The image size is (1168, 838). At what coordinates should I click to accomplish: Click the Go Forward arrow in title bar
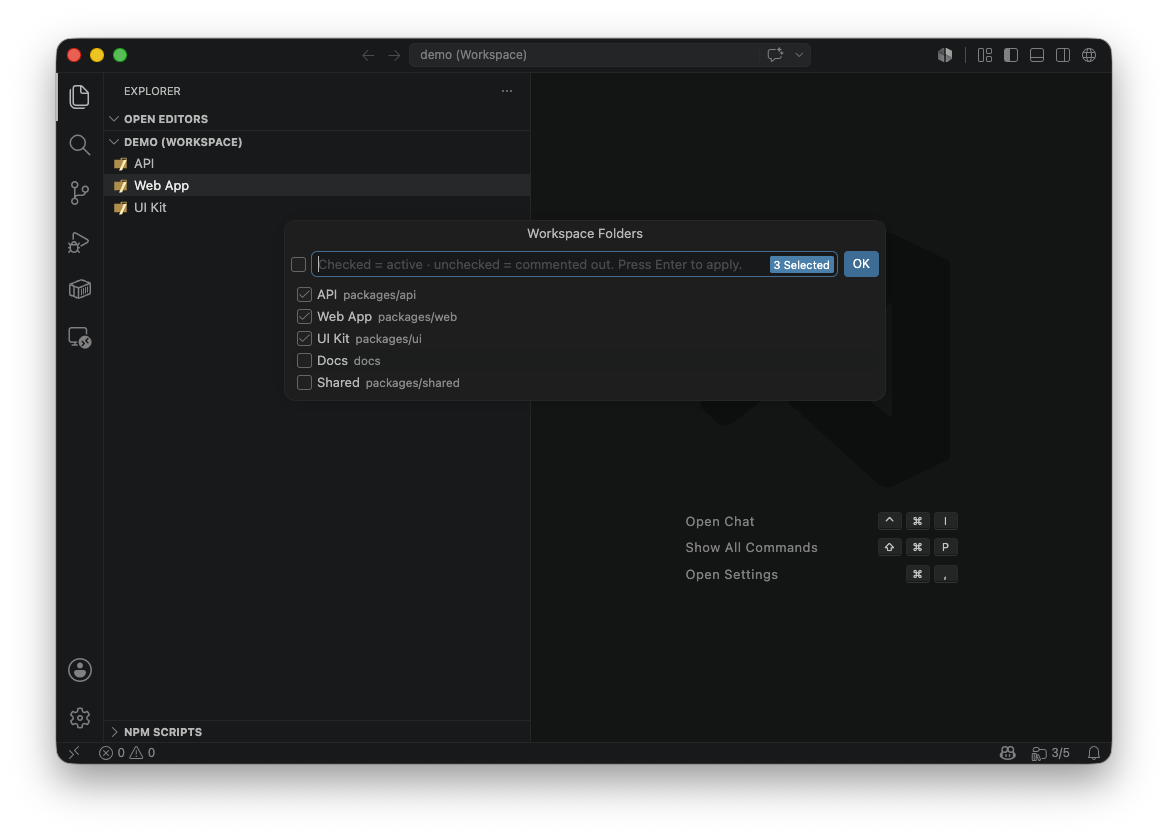tap(394, 55)
